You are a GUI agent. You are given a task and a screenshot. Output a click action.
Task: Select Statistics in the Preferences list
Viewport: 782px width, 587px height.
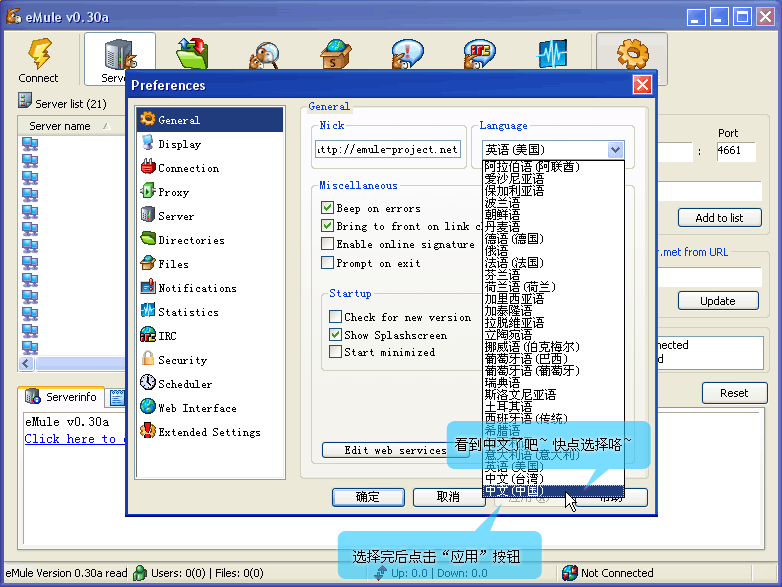210,311
